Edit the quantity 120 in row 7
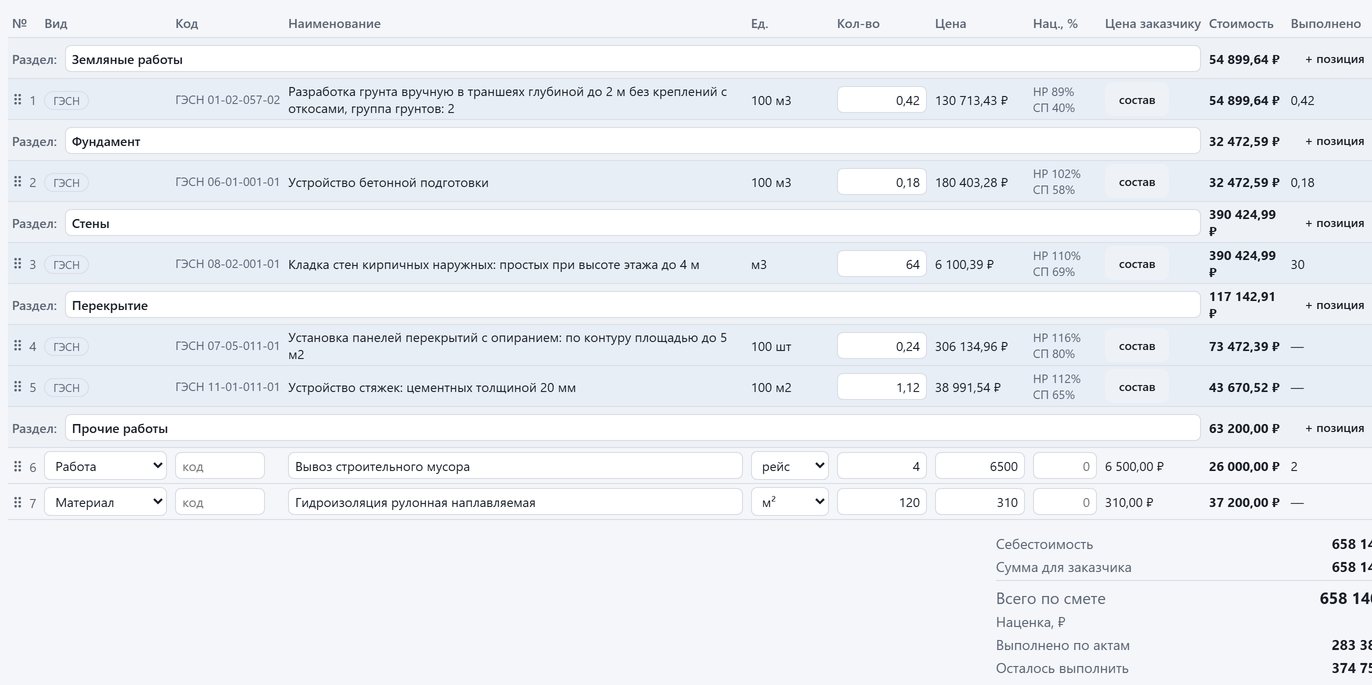The height and width of the screenshot is (685, 1372). point(882,502)
